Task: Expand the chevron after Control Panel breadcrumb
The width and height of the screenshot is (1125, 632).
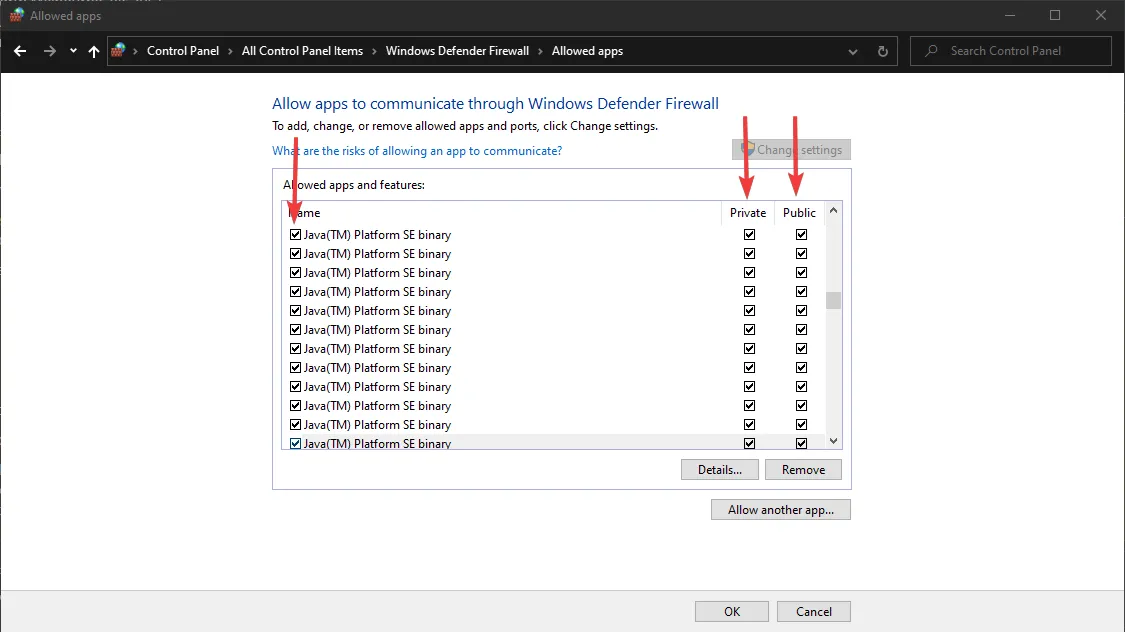Action: [230, 51]
